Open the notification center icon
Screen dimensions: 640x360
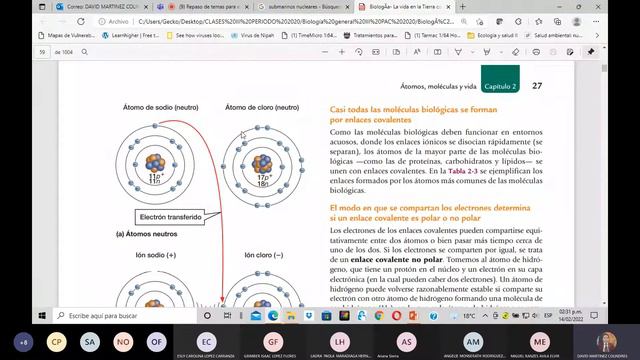click(x=594, y=316)
